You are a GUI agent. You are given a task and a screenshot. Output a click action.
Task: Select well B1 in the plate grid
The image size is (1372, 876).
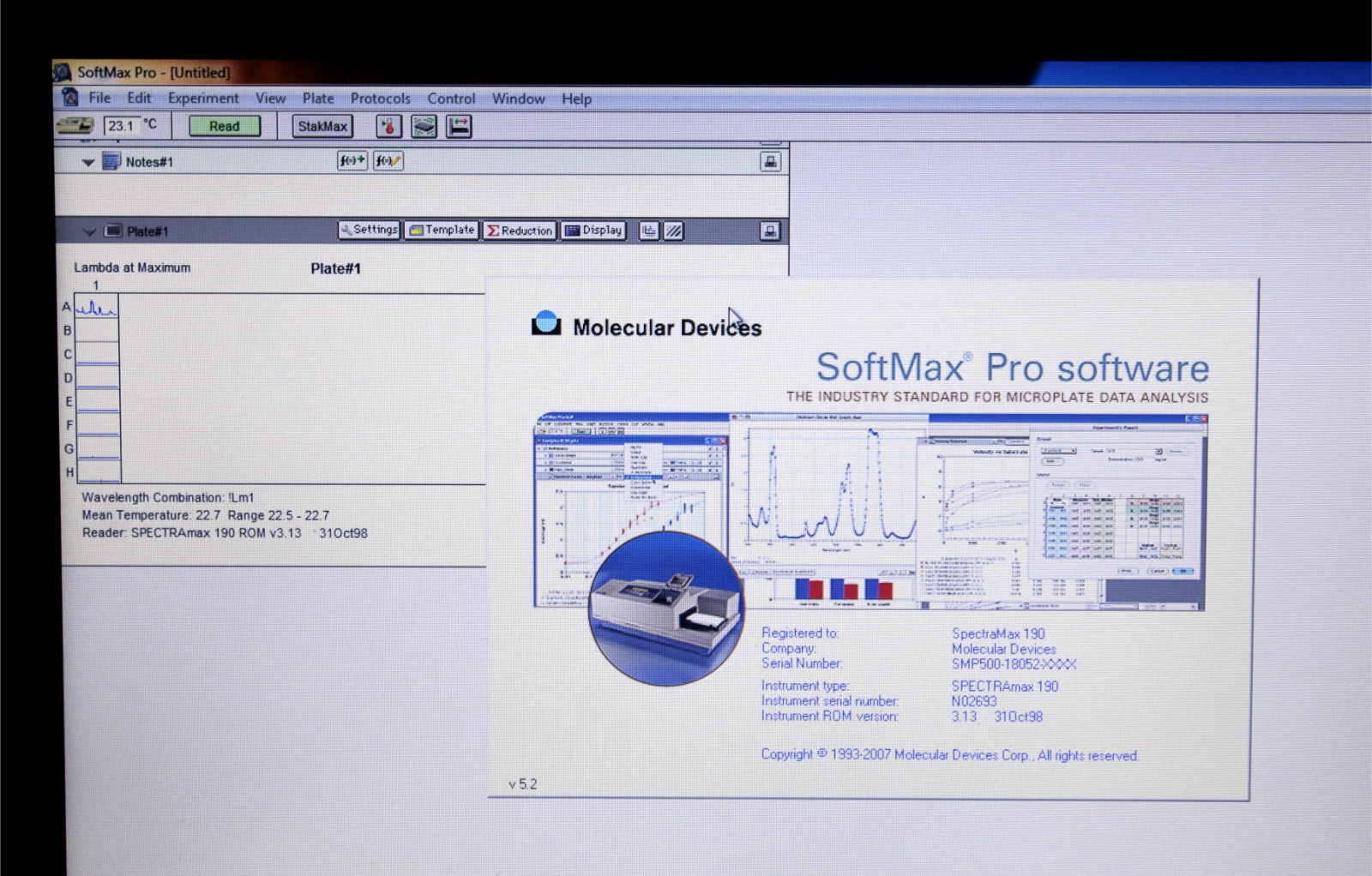pyautogui.click(x=96, y=330)
